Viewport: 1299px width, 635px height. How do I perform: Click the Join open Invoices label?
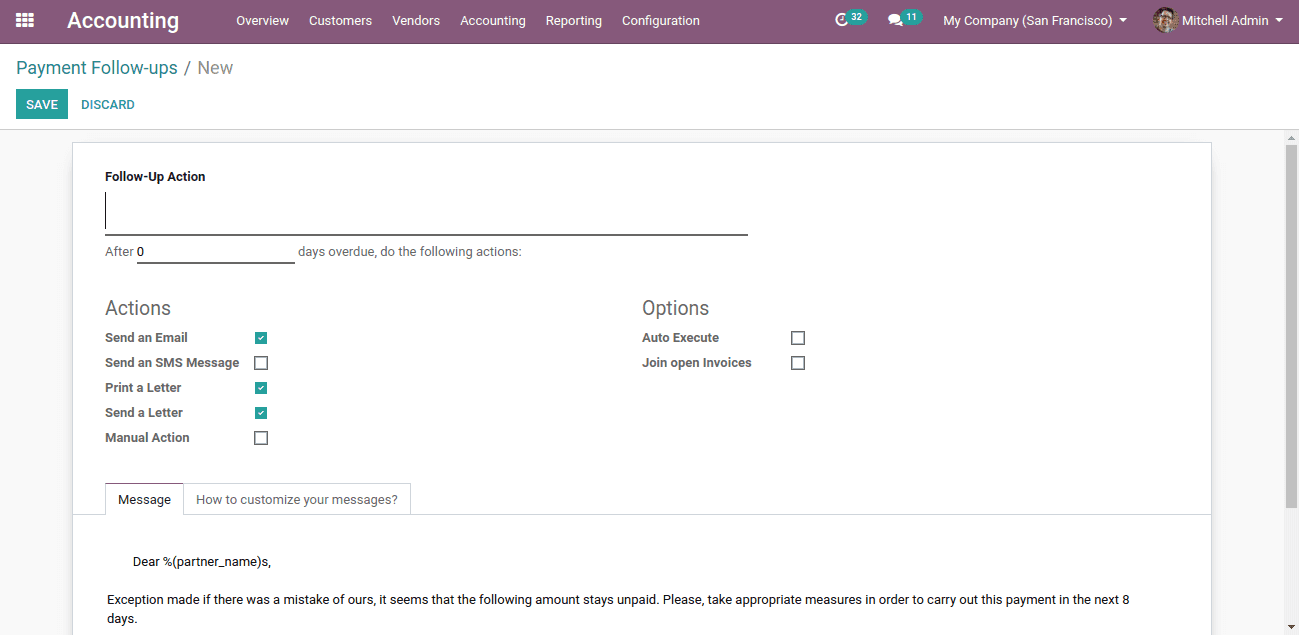click(x=697, y=363)
